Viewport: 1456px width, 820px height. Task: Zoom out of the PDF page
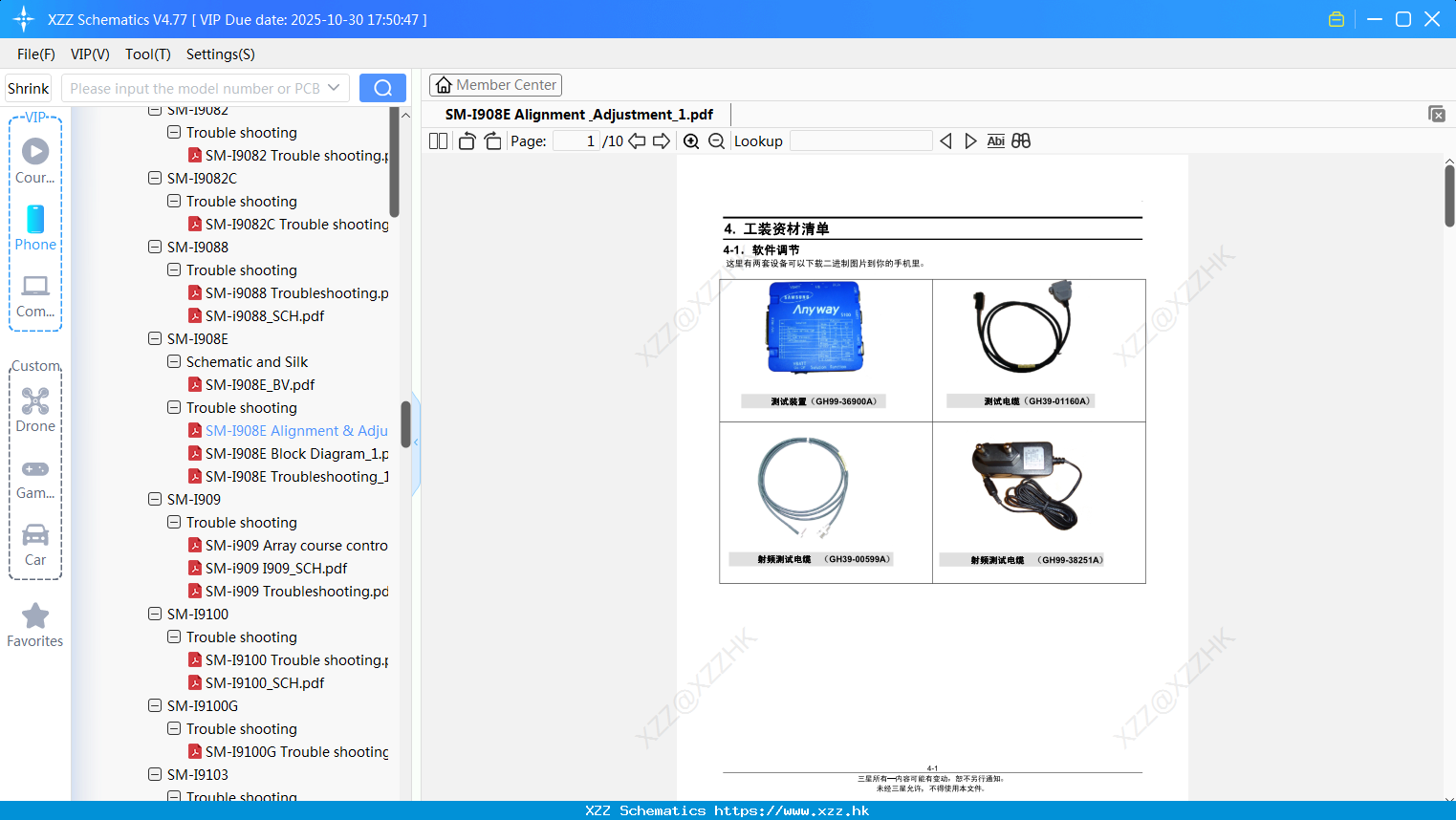pos(715,140)
